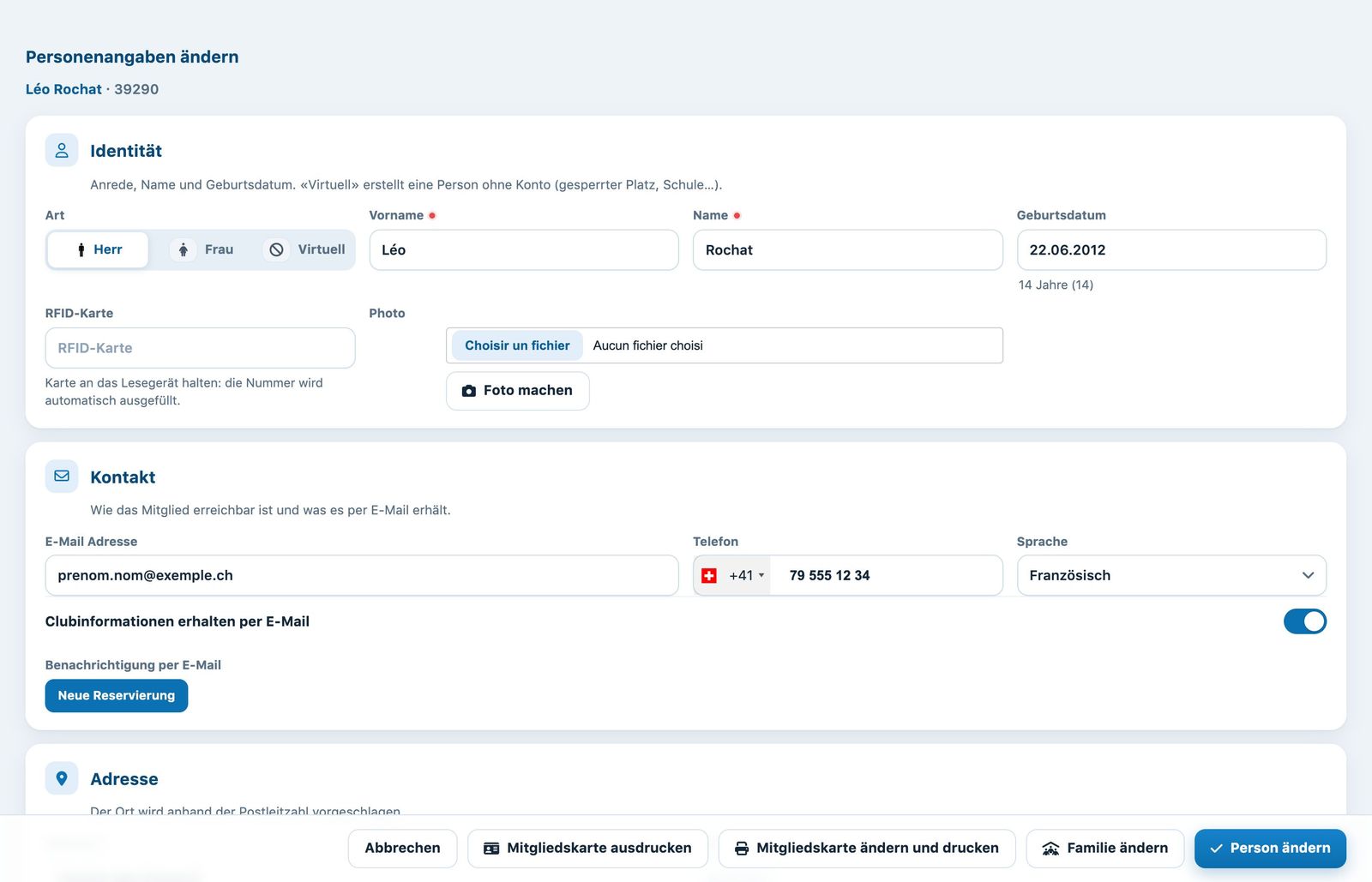Disable Clubinformationen erhalten per E-Mail switch
This screenshot has height=882, width=1372.
tap(1304, 621)
